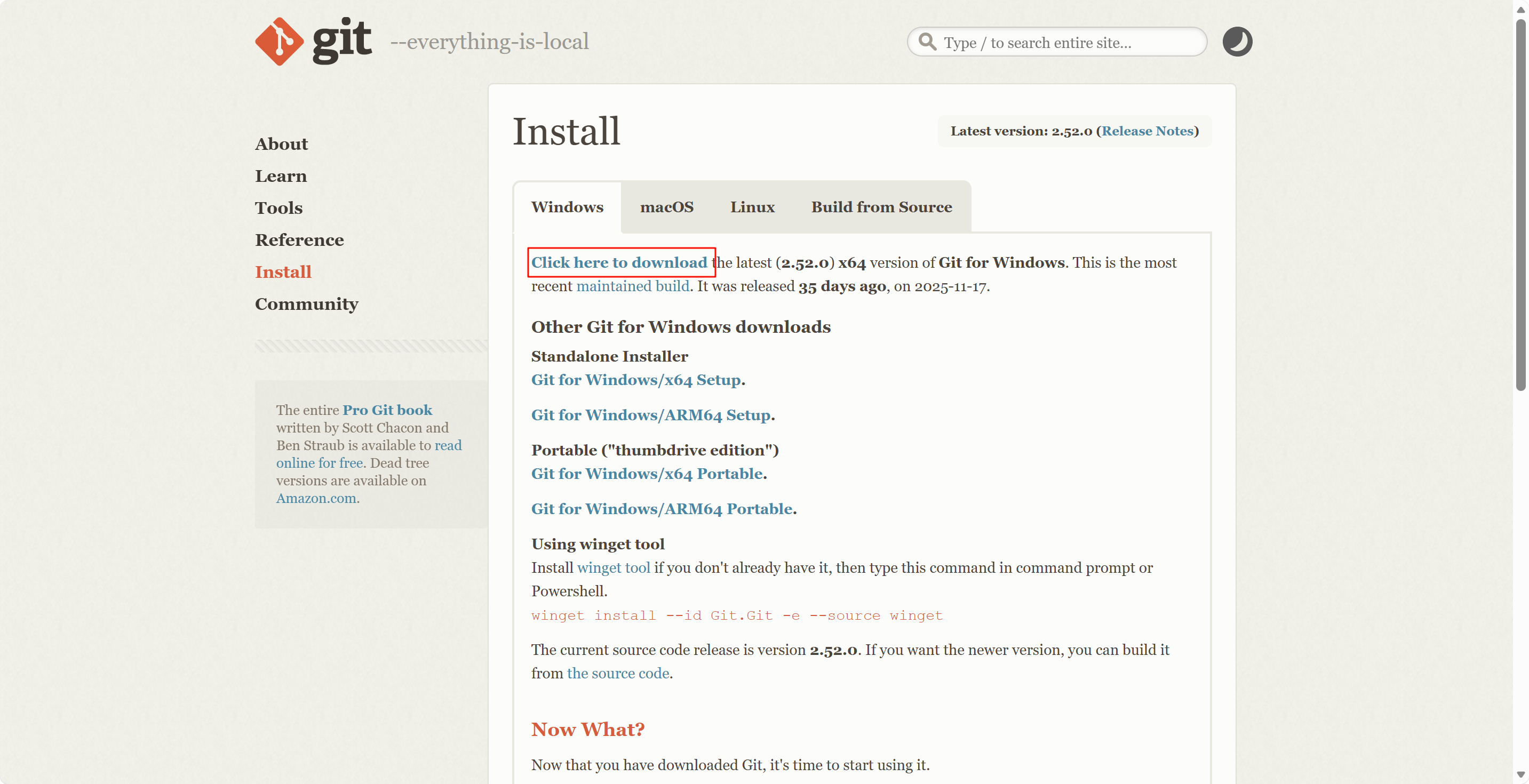
Task: Download Git for Windows/x64 Portable
Action: (647, 474)
